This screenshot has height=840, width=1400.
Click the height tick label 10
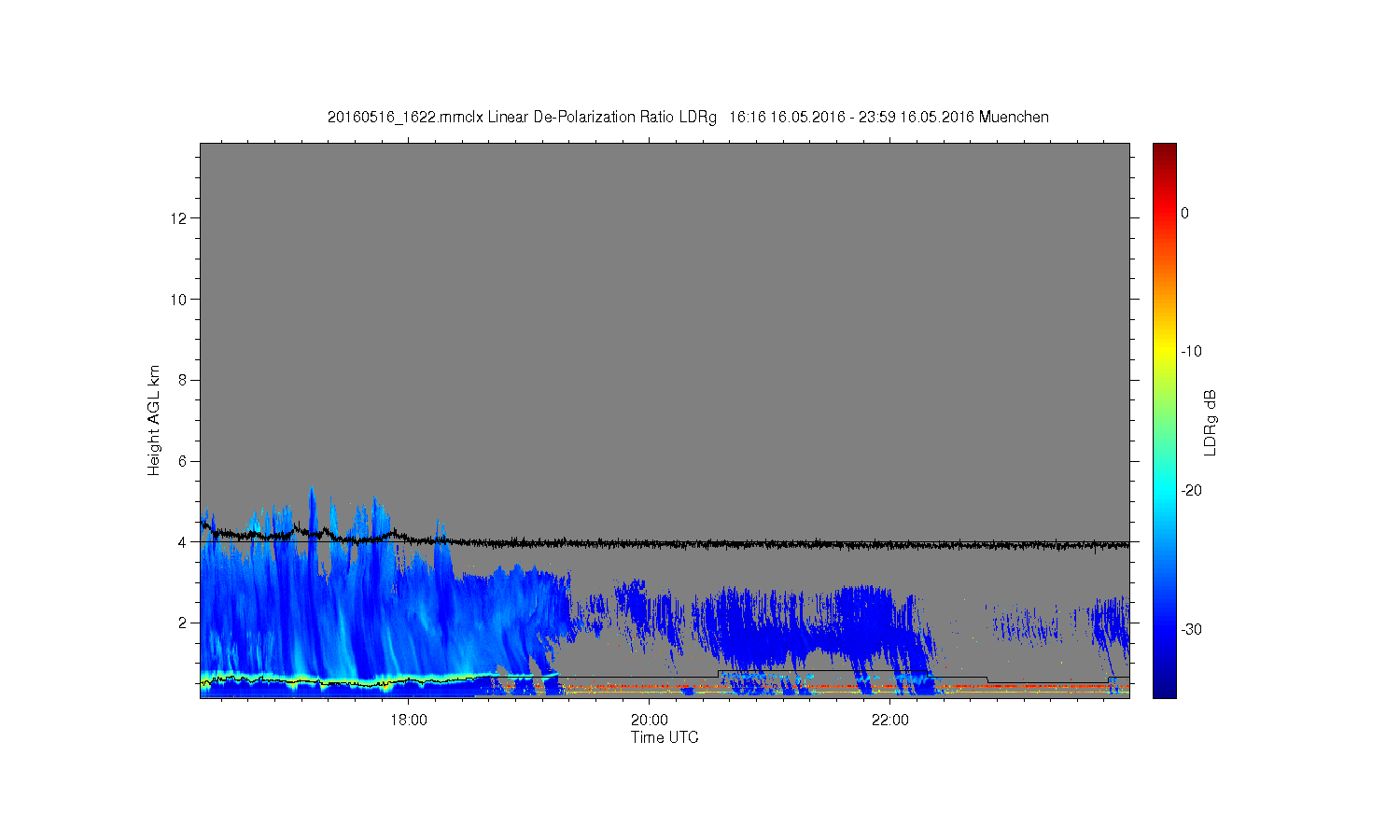pyautogui.click(x=179, y=299)
